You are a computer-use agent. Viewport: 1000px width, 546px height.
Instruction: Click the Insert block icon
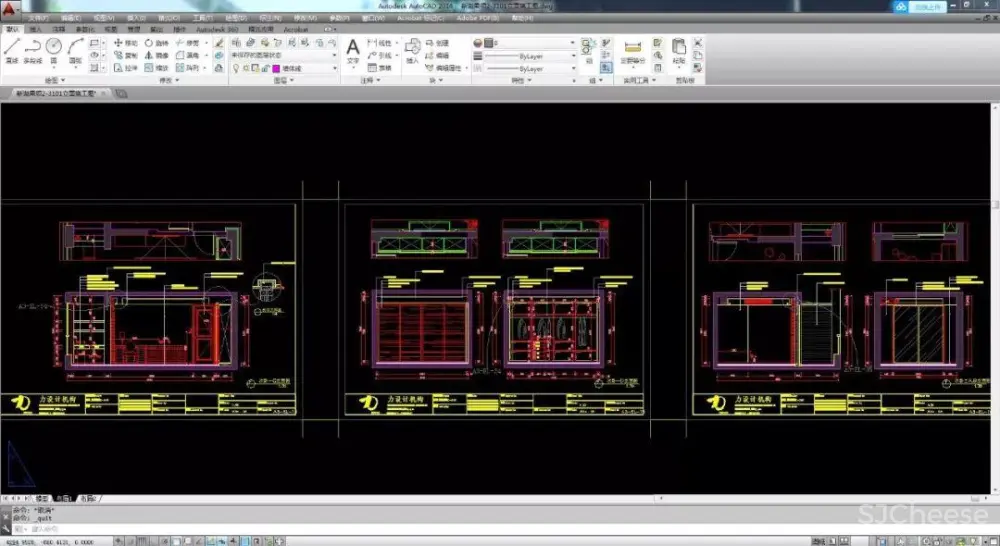(412, 49)
